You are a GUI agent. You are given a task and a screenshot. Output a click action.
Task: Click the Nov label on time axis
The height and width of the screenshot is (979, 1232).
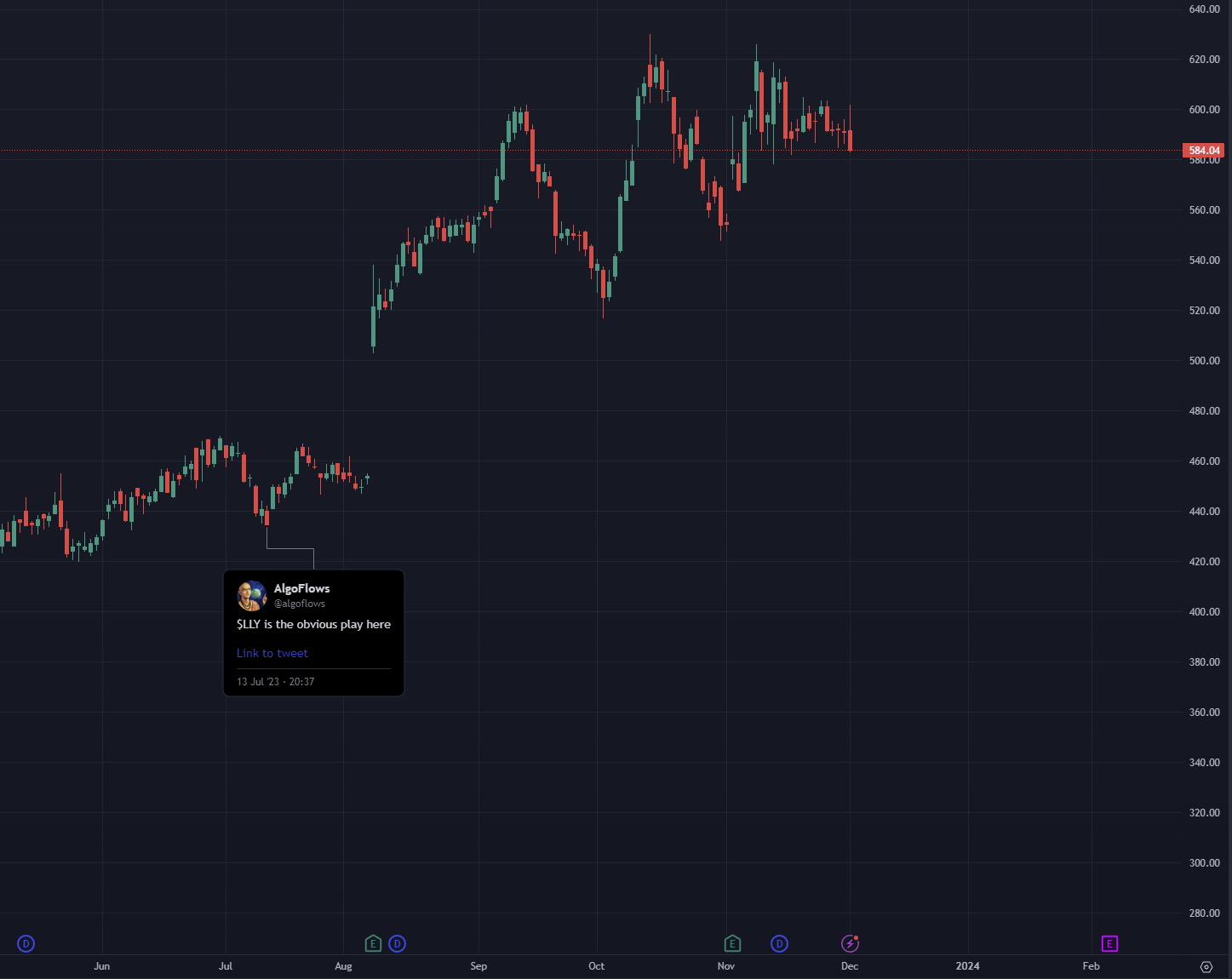[726, 966]
